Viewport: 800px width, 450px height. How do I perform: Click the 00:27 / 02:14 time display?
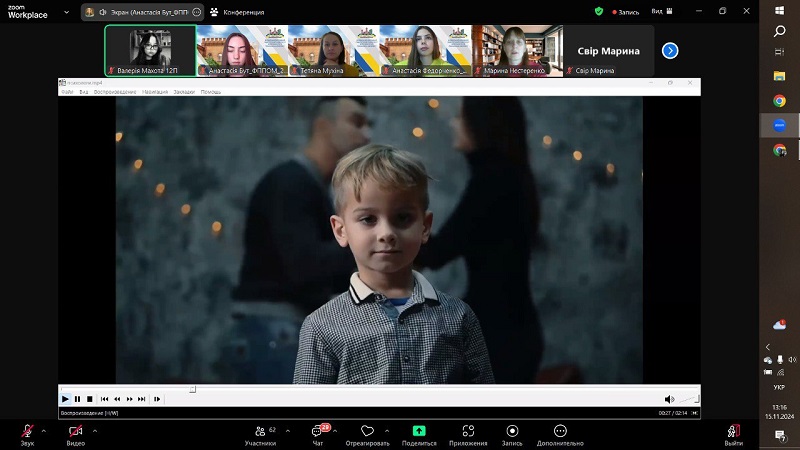[x=672, y=413]
